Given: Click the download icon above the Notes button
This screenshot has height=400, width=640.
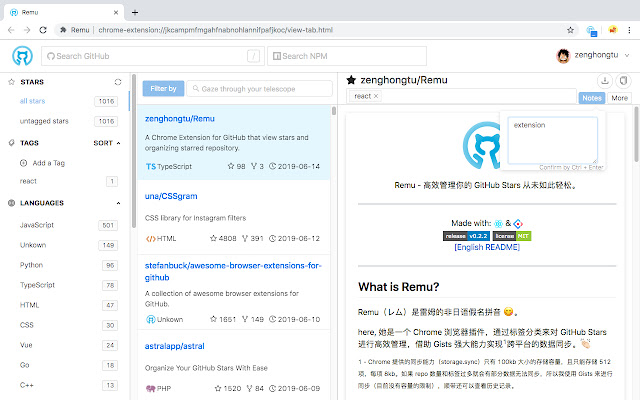Looking at the screenshot, I should click(604, 80).
